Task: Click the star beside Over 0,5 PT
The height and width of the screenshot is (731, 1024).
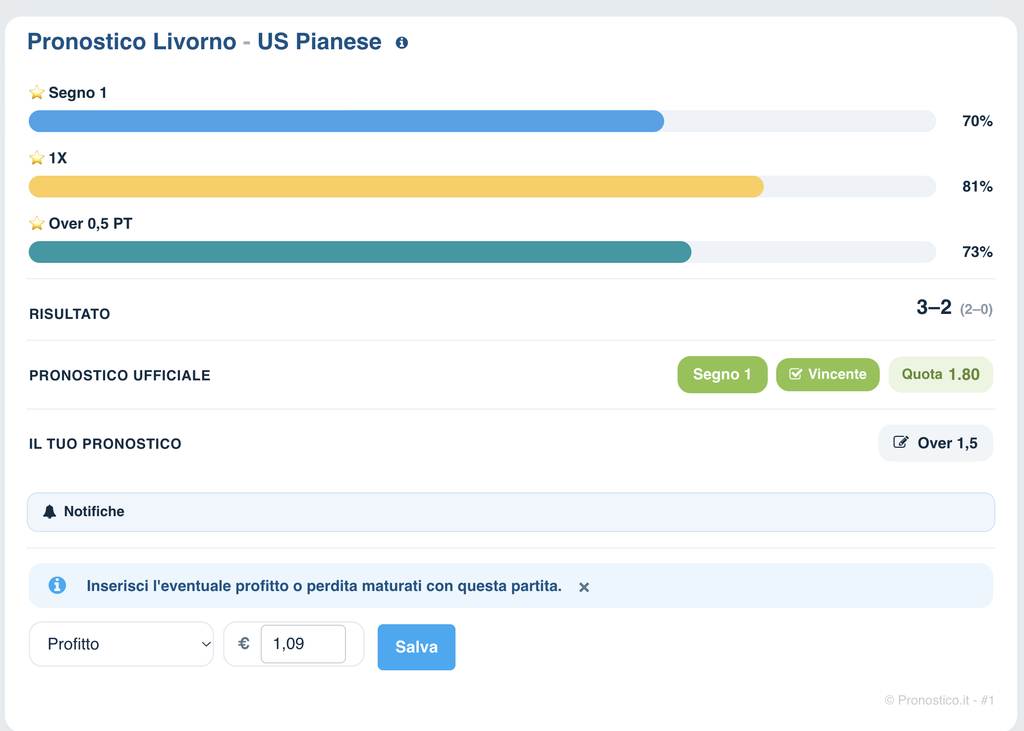Action: coord(37,223)
